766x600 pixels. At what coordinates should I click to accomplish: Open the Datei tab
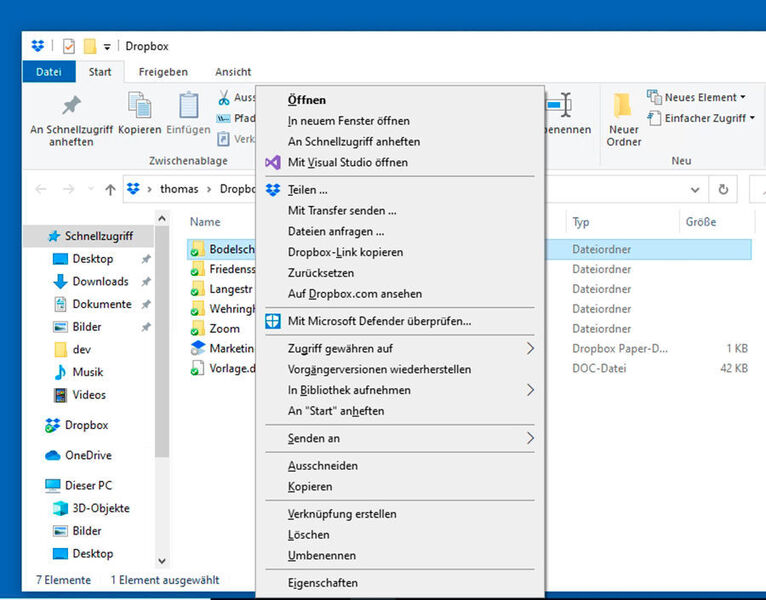point(49,72)
